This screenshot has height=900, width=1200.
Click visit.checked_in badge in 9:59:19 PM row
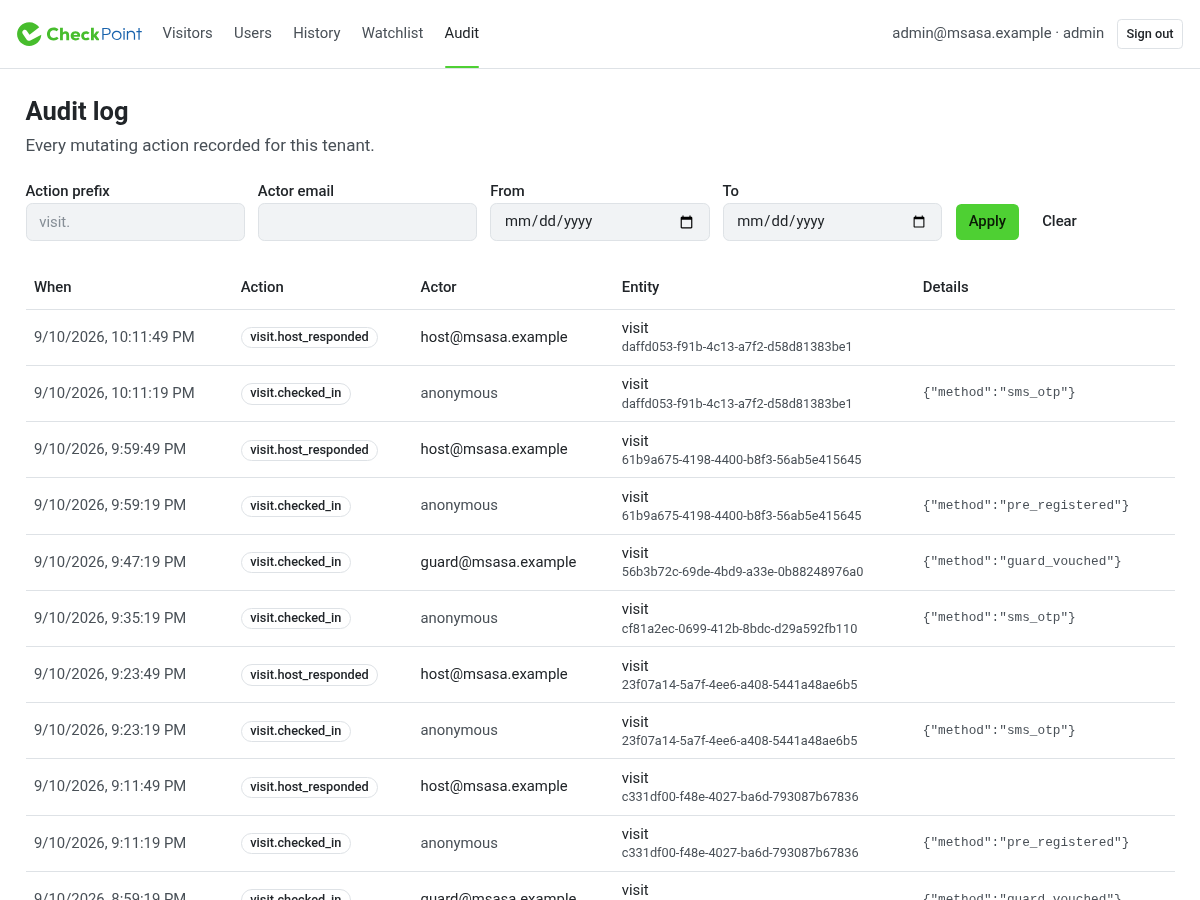click(296, 506)
